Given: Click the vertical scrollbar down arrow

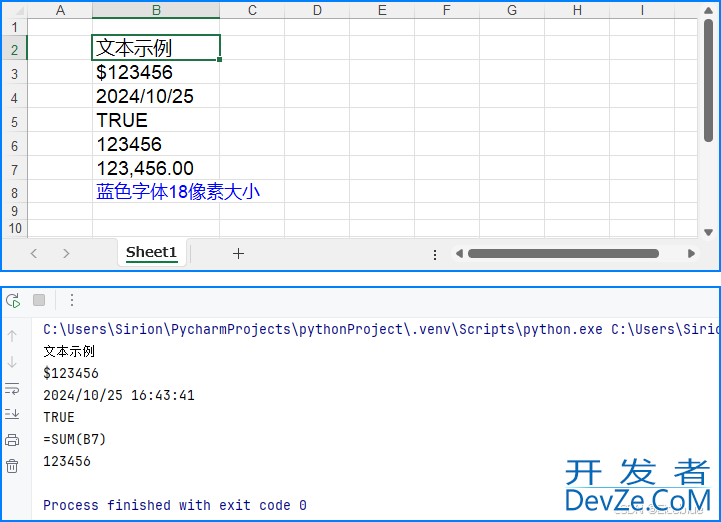Looking at the screenshot, I should click(708, 232).
